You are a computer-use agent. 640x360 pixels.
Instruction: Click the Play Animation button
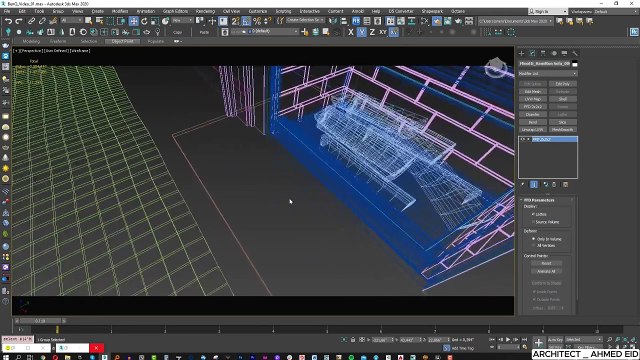(508, 340)
